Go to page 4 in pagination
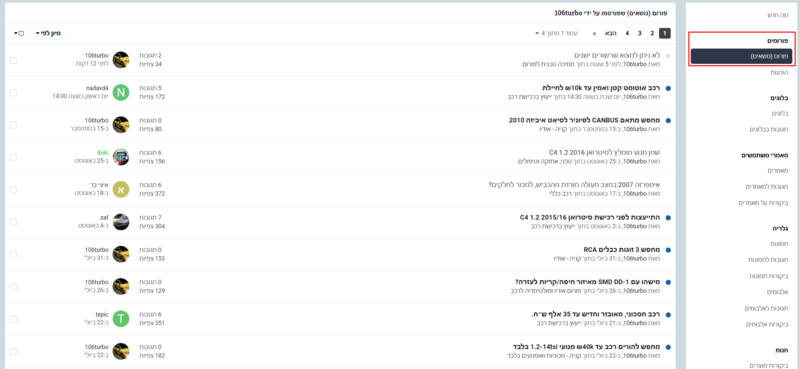 [627, 33]
